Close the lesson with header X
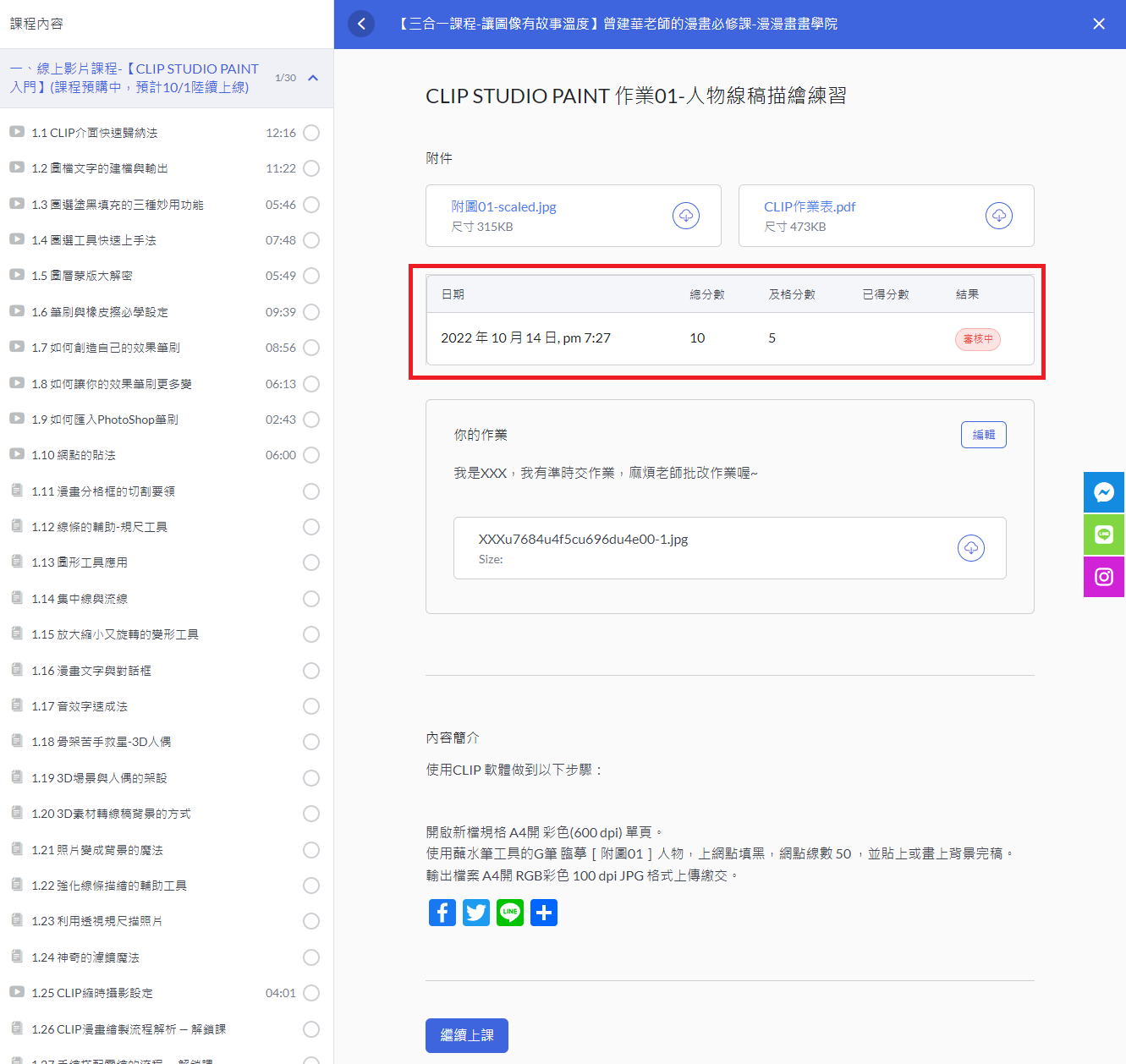The width and height of the screenshot is (1126, 1064). pos(1099,24)
